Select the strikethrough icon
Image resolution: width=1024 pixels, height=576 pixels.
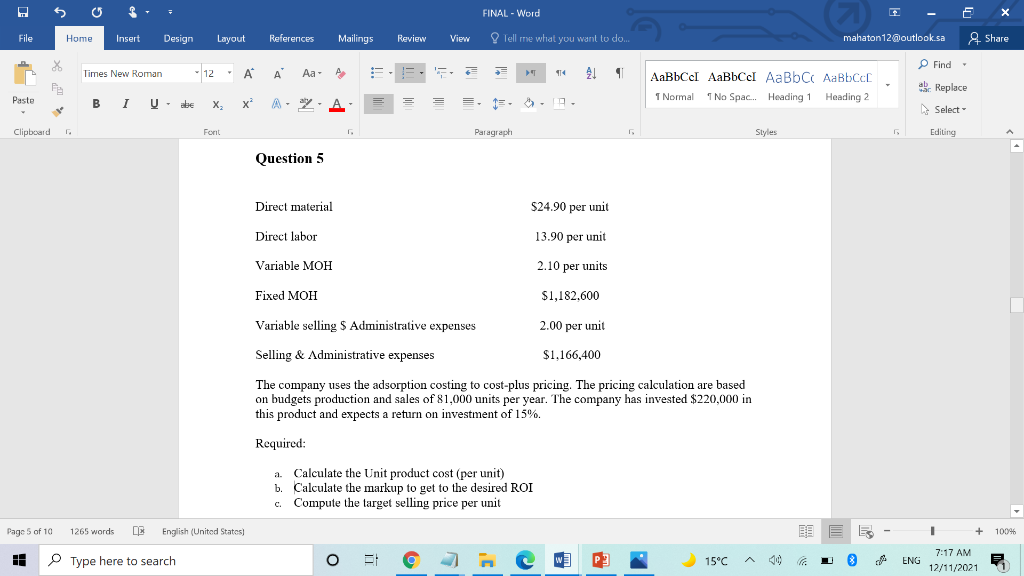[189, 105]
